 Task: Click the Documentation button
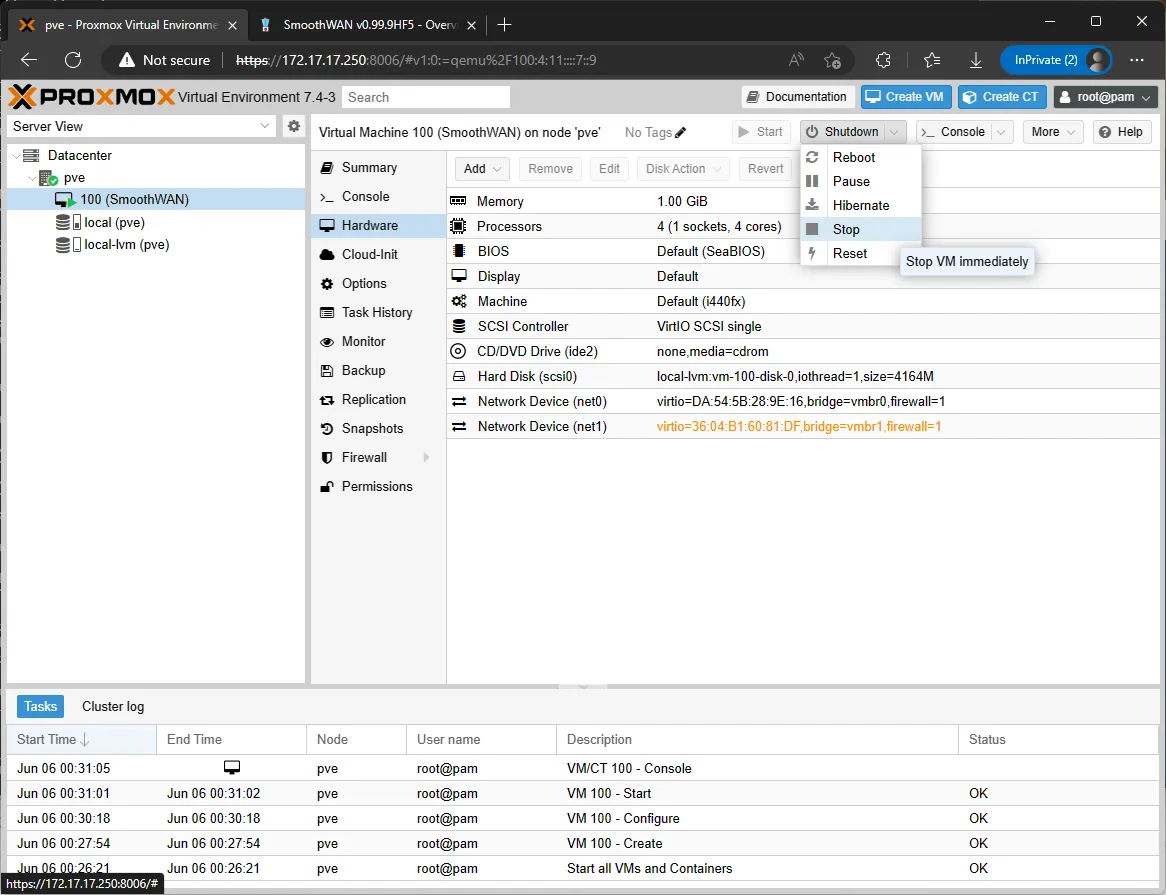pos(797,97)
